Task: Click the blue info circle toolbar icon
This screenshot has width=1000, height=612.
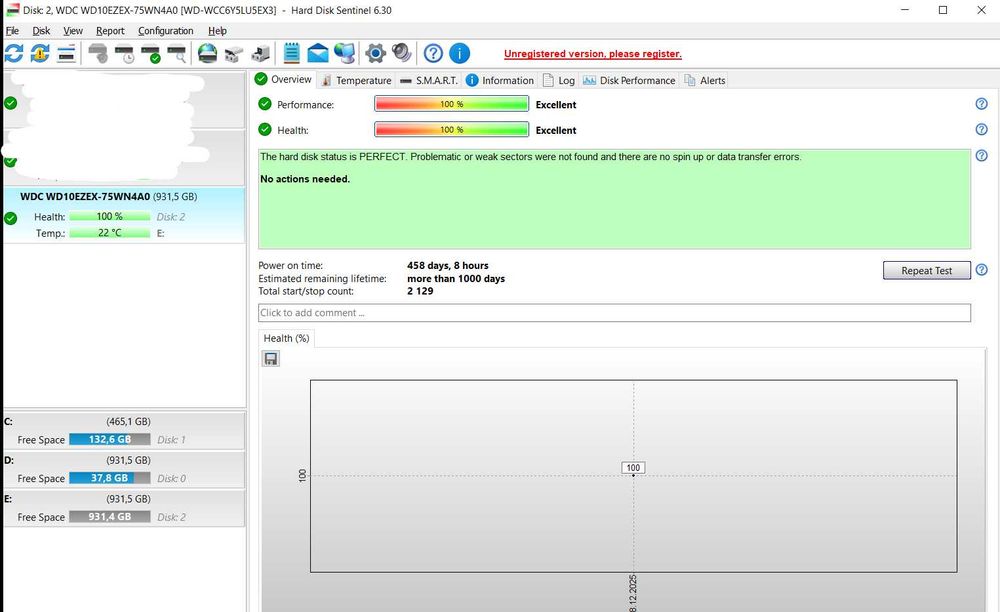Action: [459, 54]
